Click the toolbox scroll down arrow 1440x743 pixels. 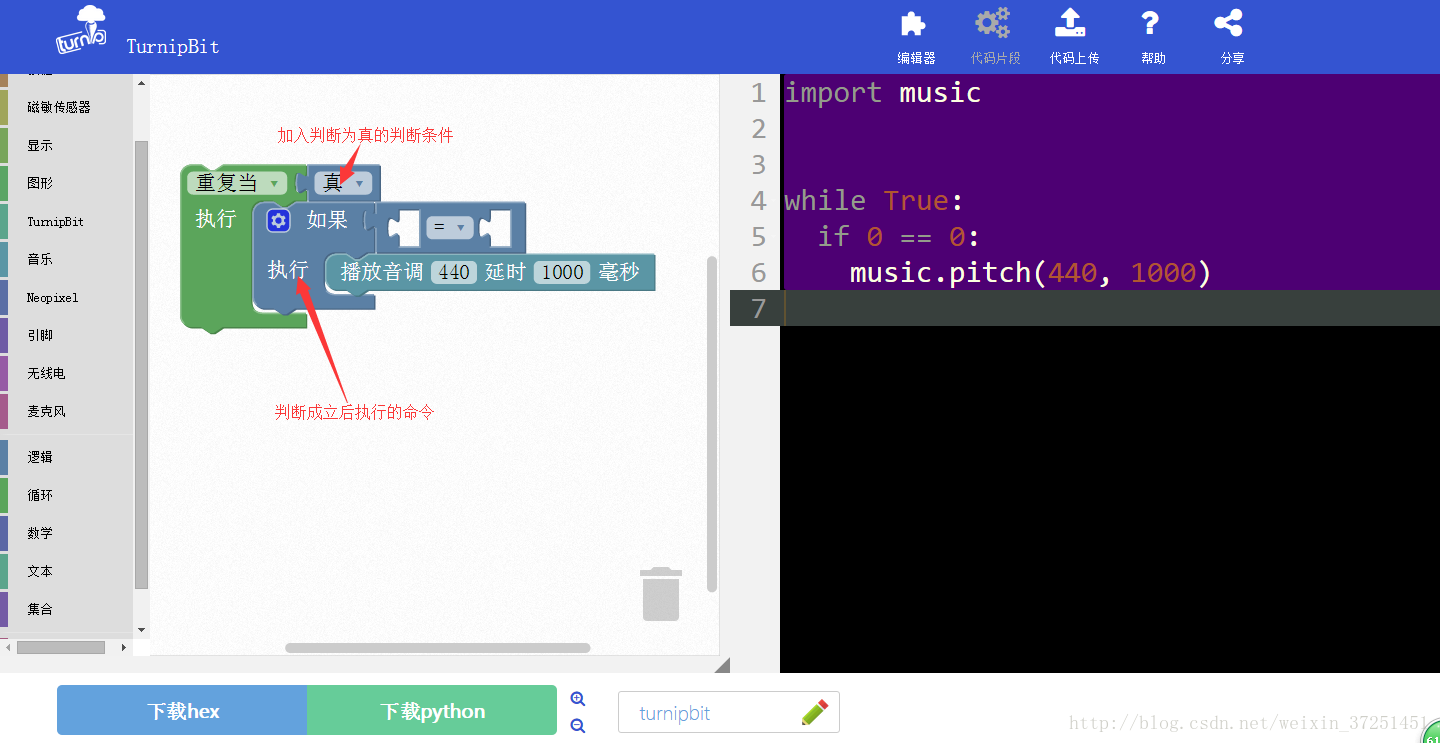click(x=141, y=630)
